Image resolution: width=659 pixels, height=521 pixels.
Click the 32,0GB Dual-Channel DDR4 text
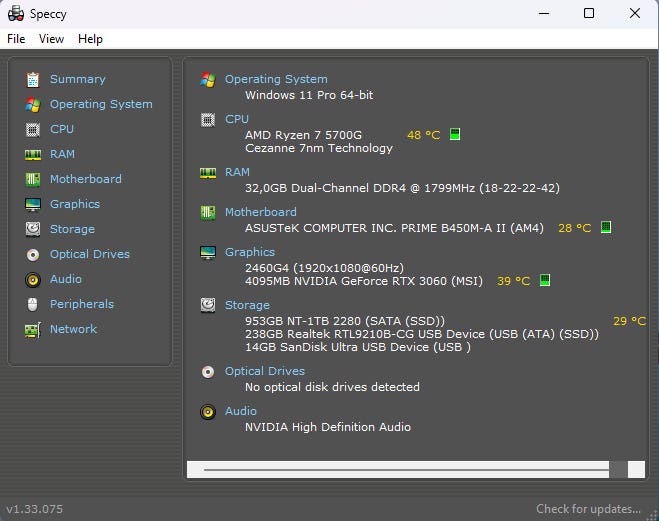point(402,188)
